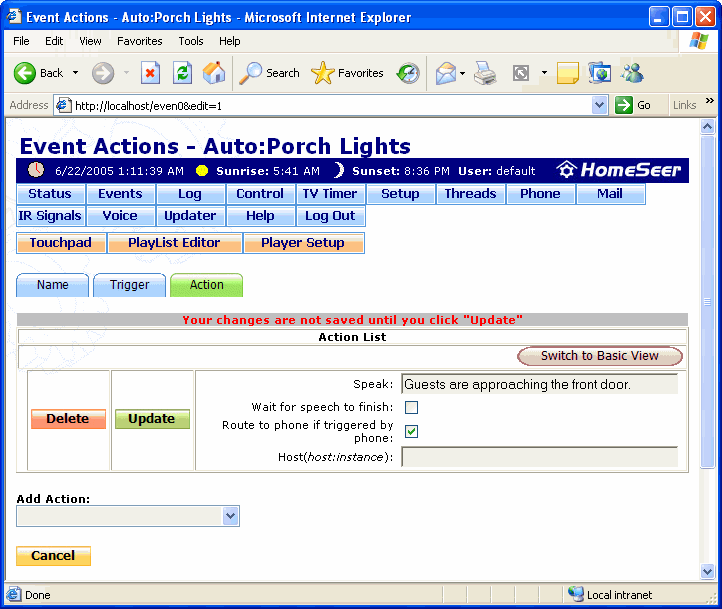The width and height of the screenshot is (722, 609).
Task: Open the Control navigation button
Action: [261, 194]
